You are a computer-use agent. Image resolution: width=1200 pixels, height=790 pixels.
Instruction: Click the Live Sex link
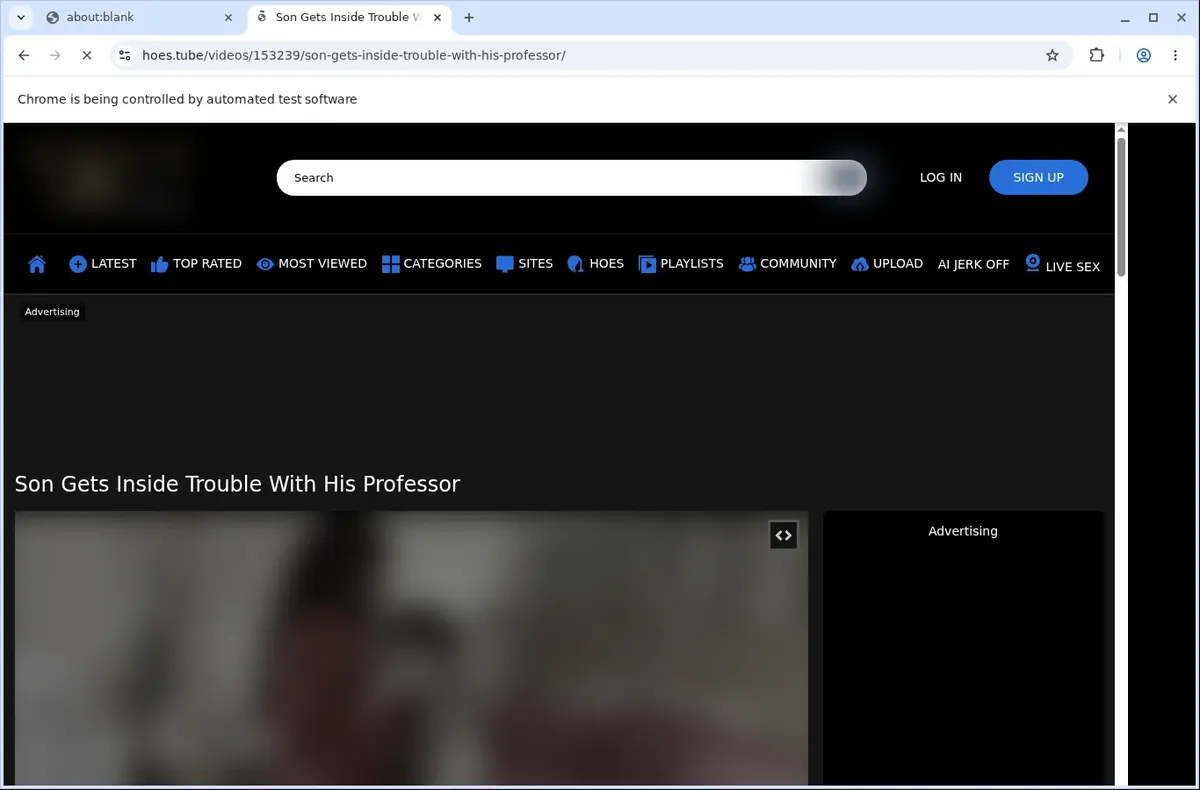pos(1062,265)
